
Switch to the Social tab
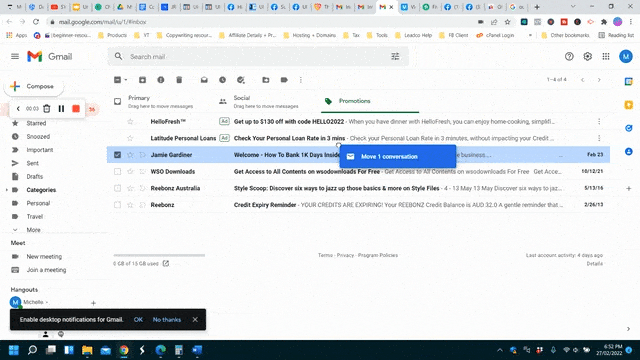pos(266,101)
